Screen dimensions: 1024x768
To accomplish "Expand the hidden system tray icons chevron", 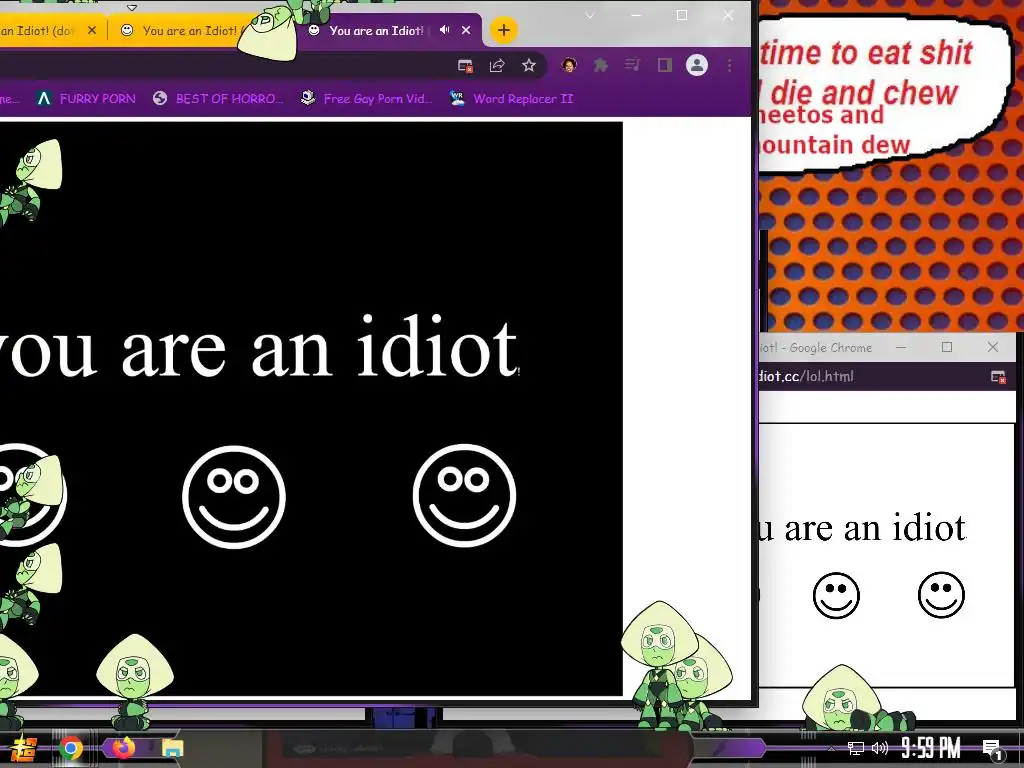I will (831, 748).
